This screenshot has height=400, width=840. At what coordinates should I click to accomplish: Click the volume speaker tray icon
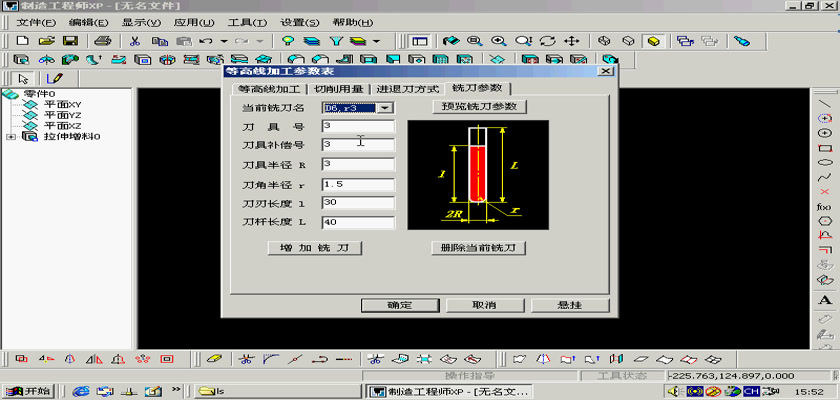pyautogui.click(x=673, y=391)
